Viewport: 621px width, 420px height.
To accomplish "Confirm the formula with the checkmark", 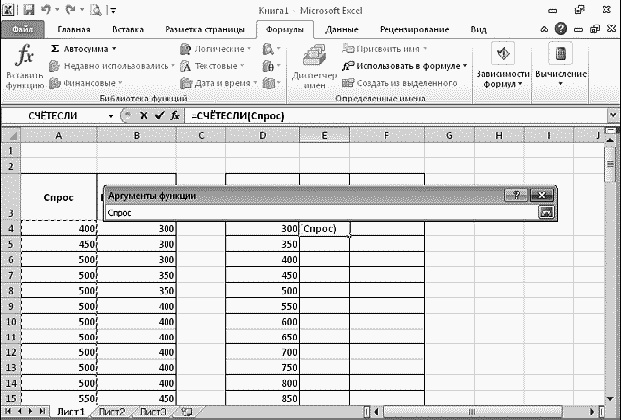I will coord(158,116).
